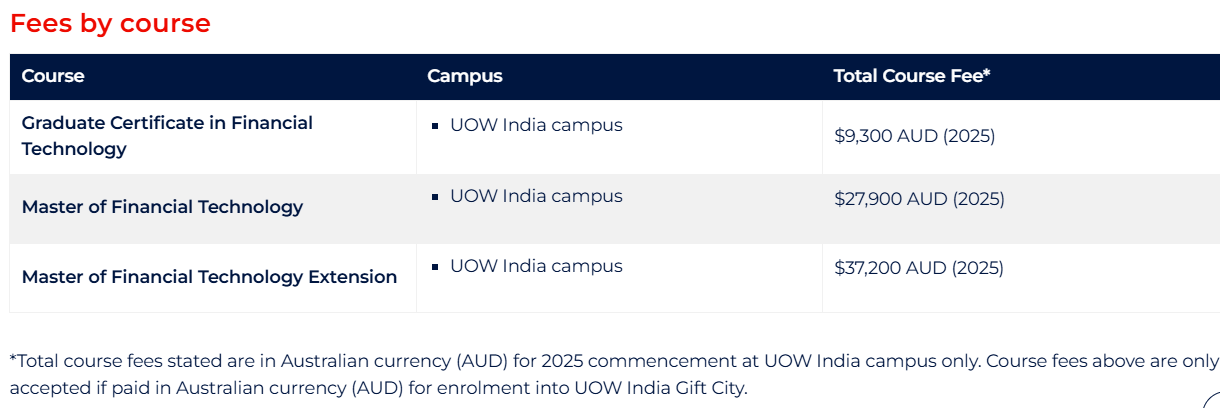Click the $27,900 AUD (2025) fee
The height and width of the screenshot is (408, 1220).
coord(919,199)
